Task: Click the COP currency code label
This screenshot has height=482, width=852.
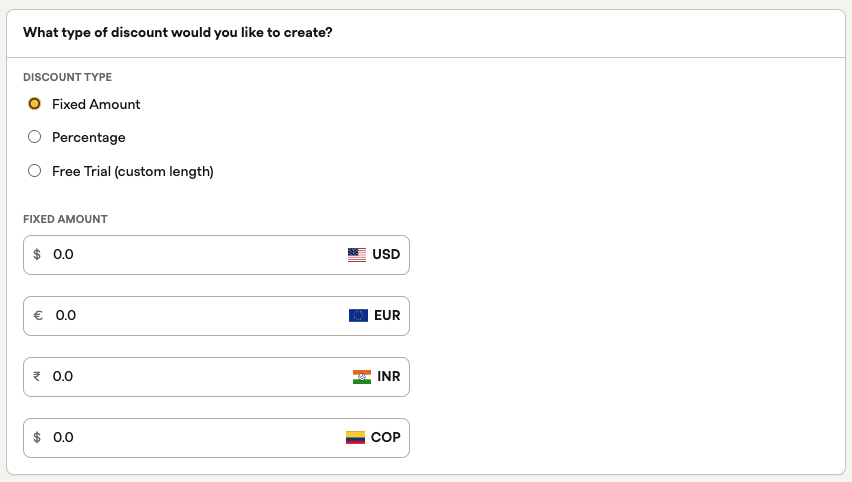Action: (x=385, y=437)
